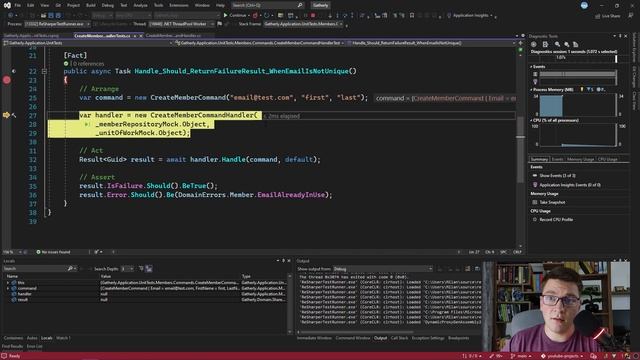Click the Record CPU Profile link

556,220
